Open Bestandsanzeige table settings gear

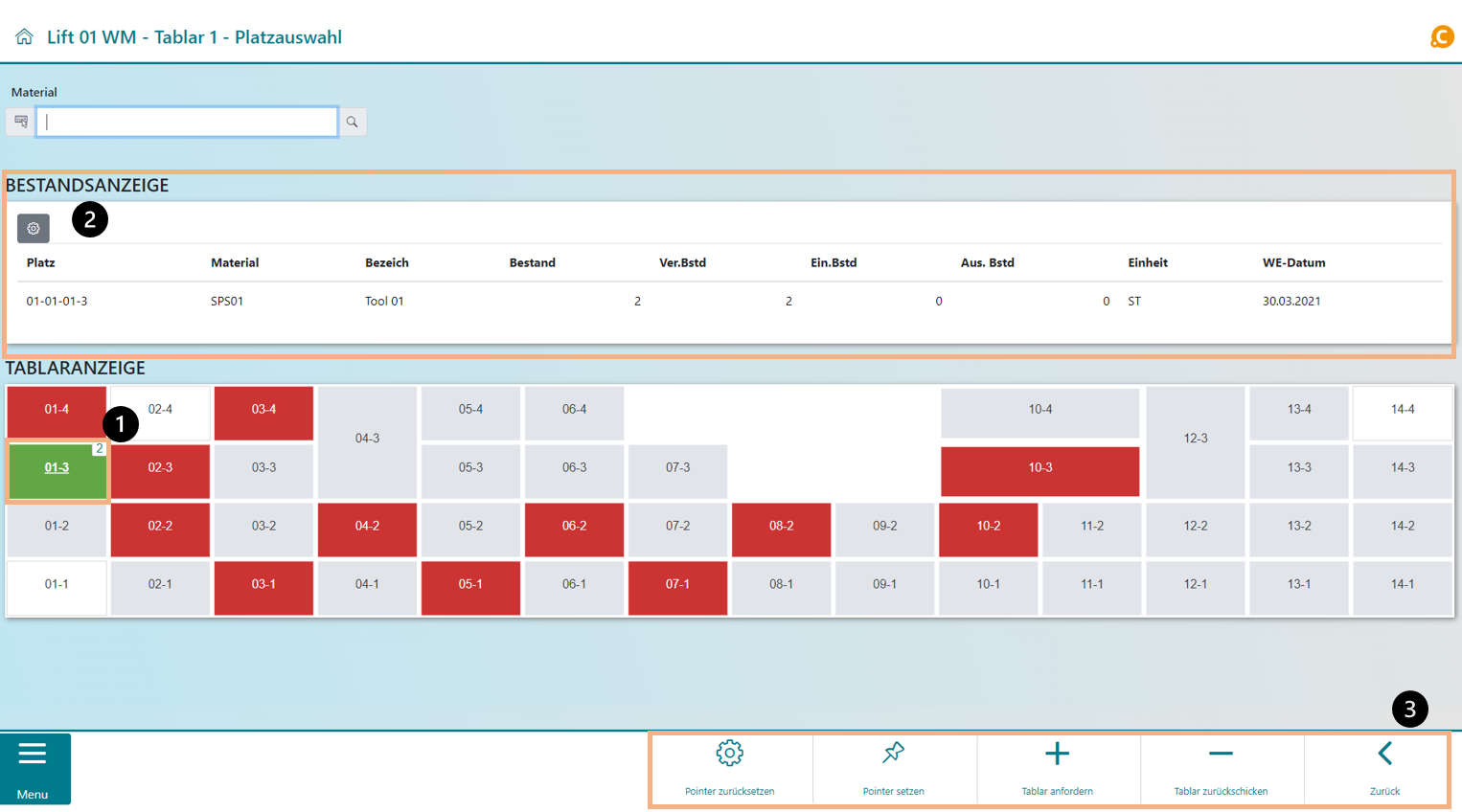pos(34,228)
